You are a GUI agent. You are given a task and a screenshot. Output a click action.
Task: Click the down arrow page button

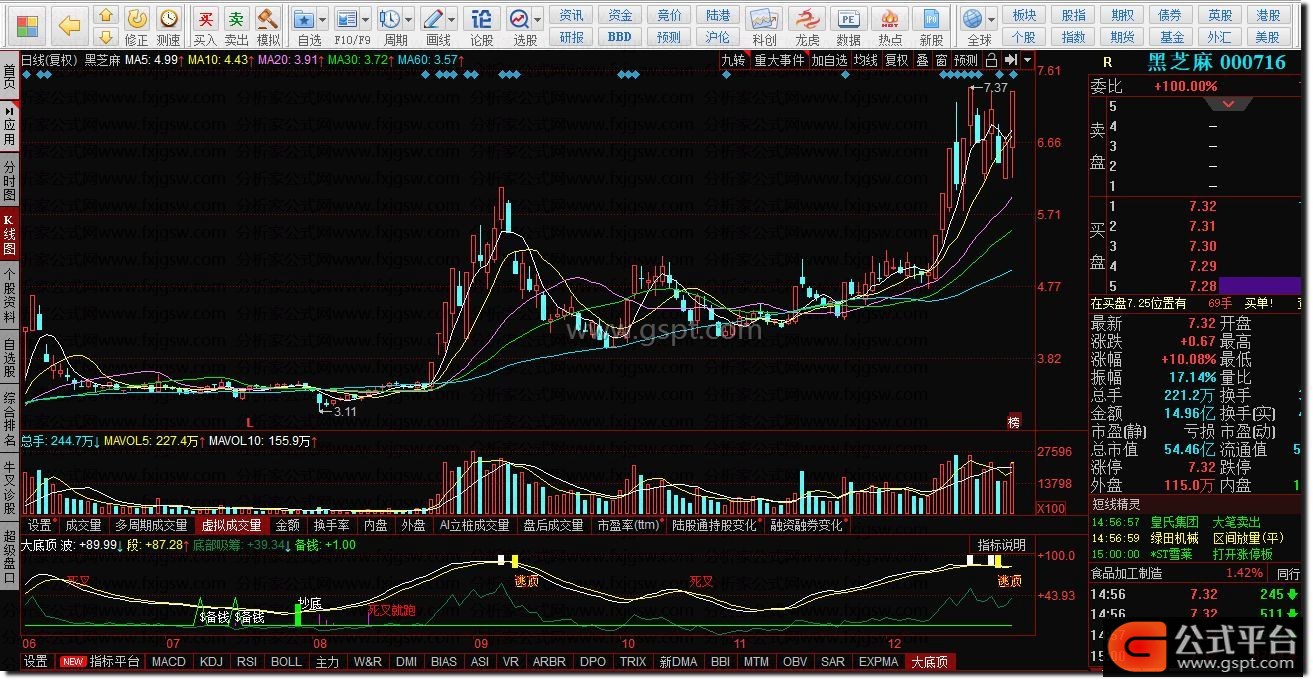pyautogui.click(x=105, y=37)
